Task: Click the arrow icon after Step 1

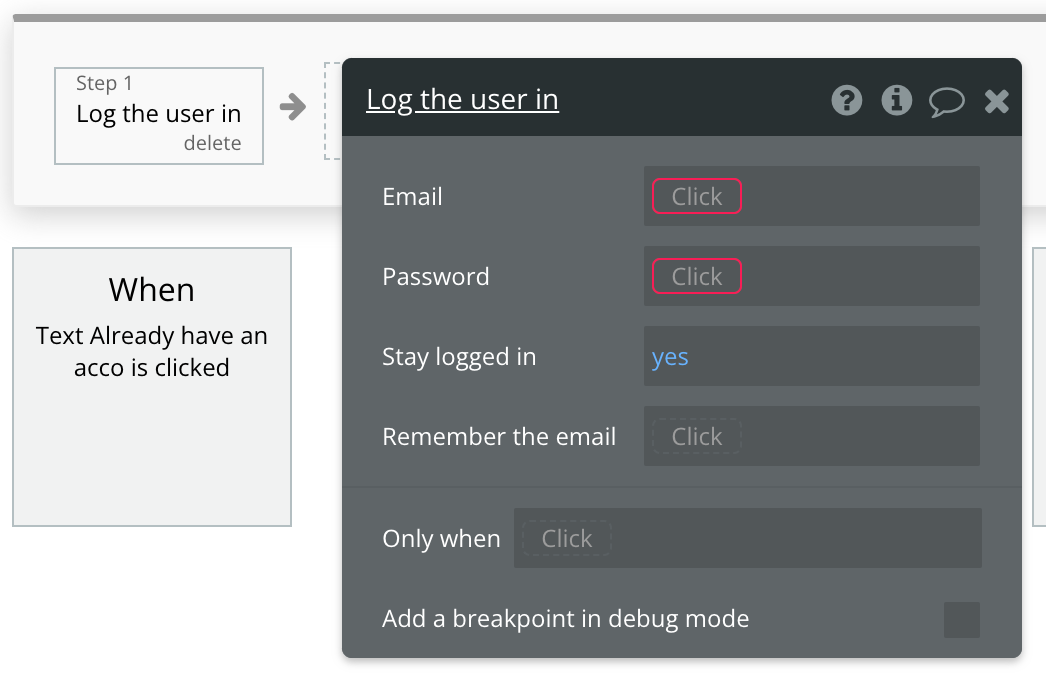Action: click(293, 107)
